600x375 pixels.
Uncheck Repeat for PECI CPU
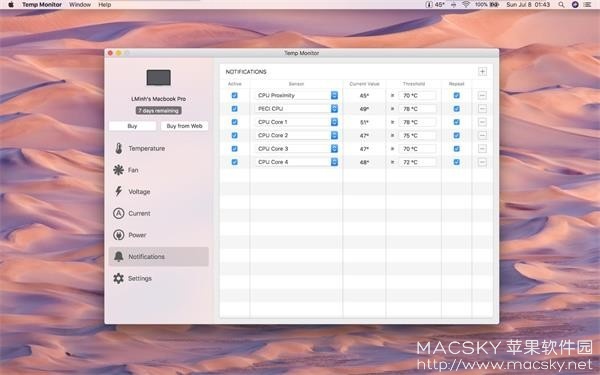(457, 109)
